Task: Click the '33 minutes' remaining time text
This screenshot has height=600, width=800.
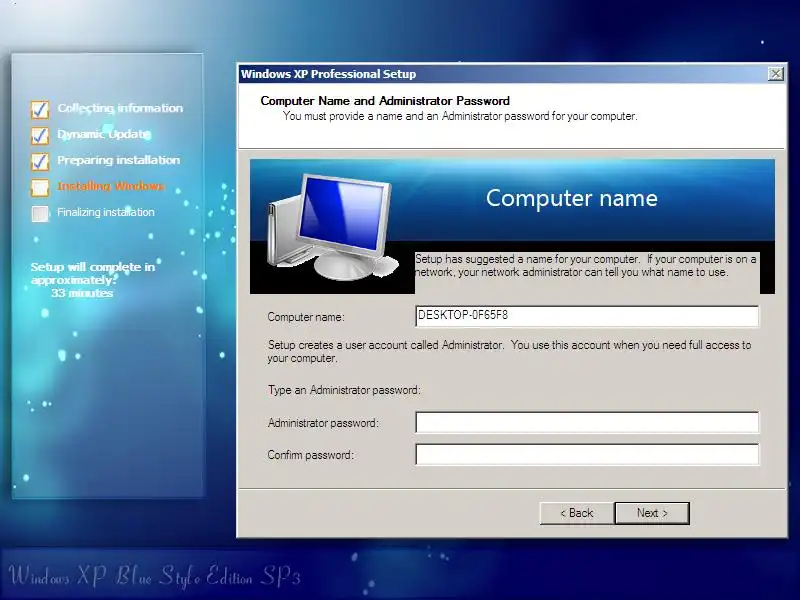Action: click(82, 293)
